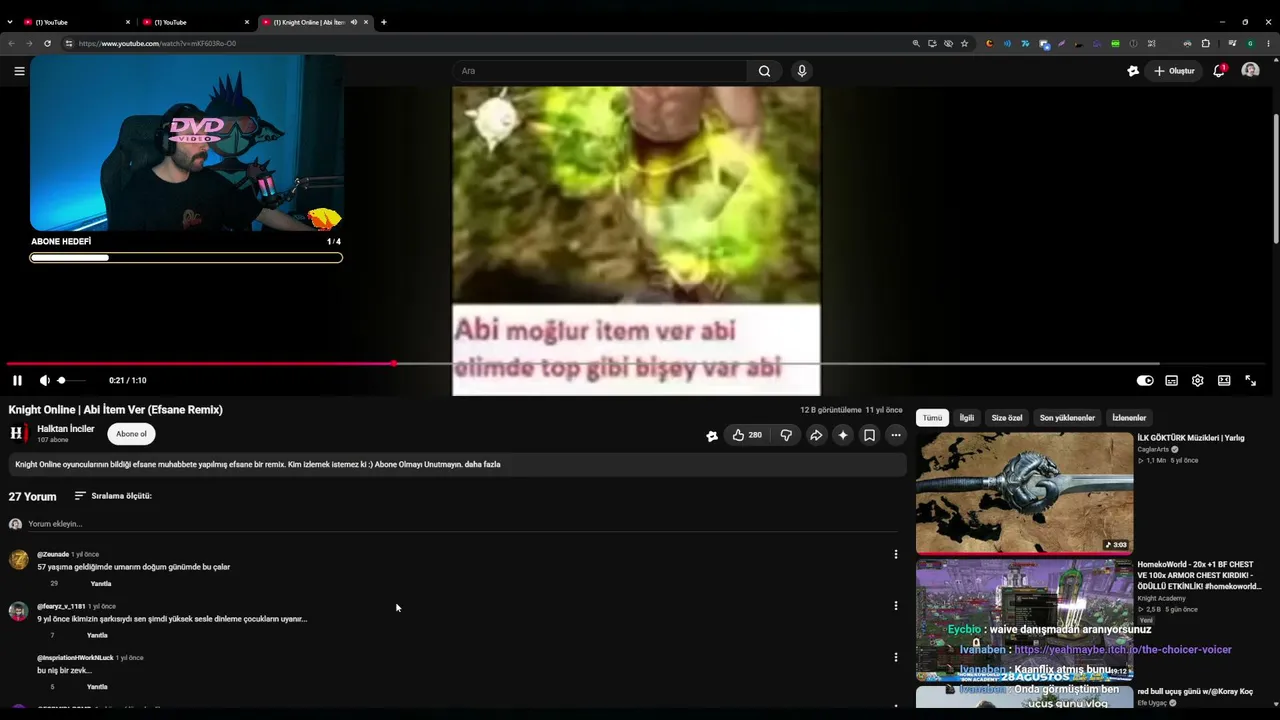Save the video with bookmark icon
The image size is (1280, 720).
point(869,435)
